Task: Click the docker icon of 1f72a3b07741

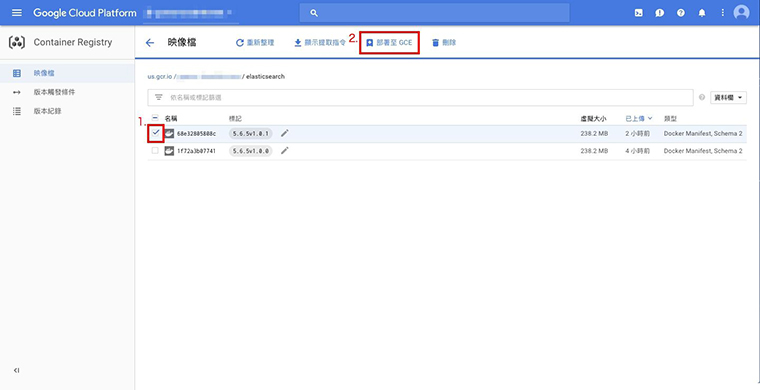Action: 169,151
